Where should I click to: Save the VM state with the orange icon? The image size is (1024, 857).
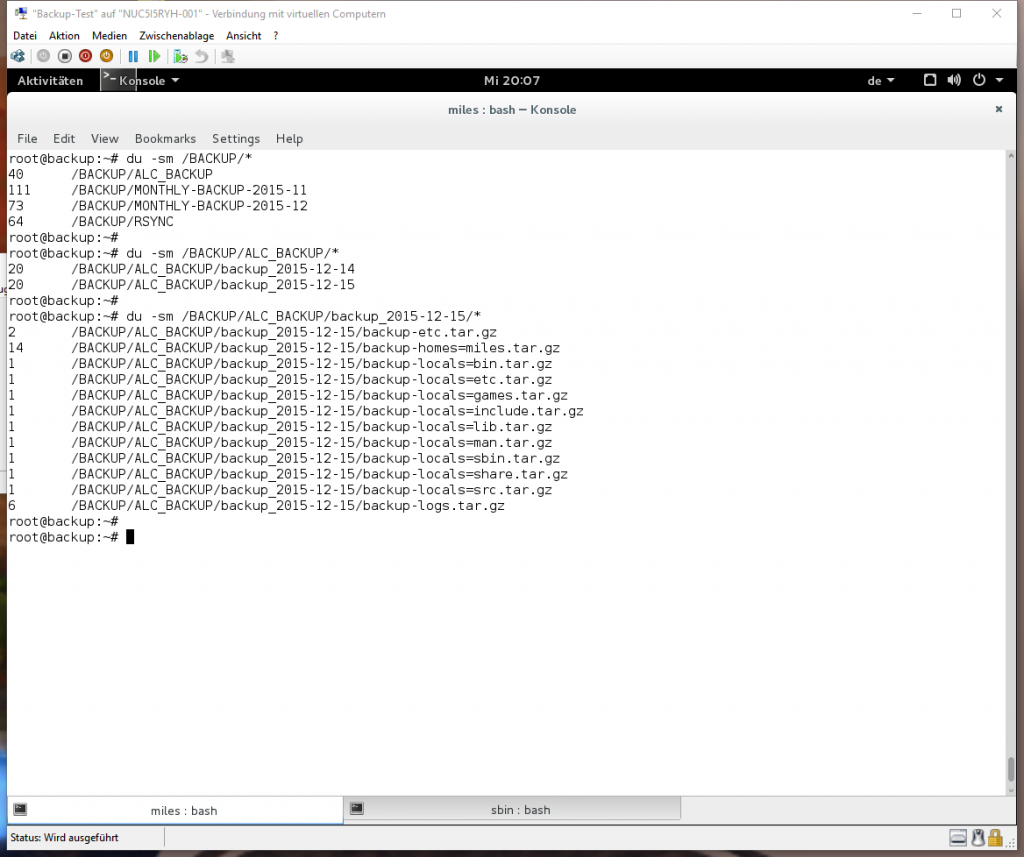tap(106, 56)
